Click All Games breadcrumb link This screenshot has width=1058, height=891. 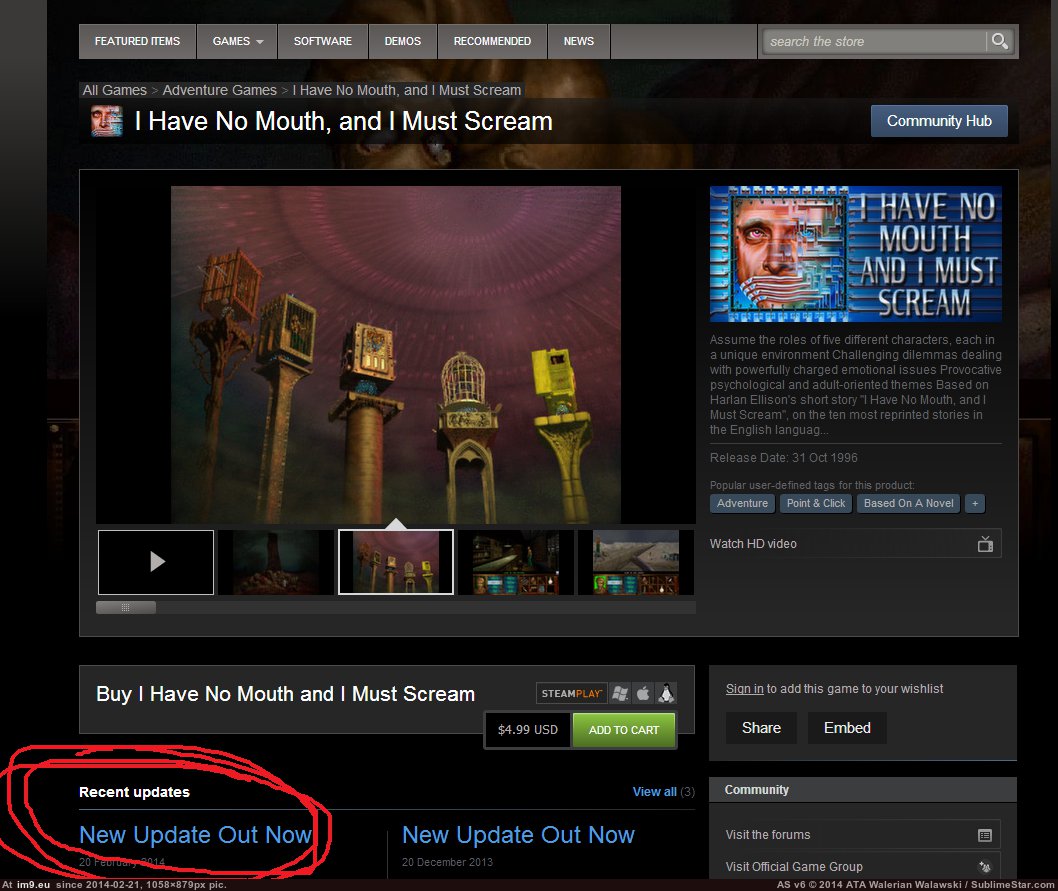coord(115,90)
